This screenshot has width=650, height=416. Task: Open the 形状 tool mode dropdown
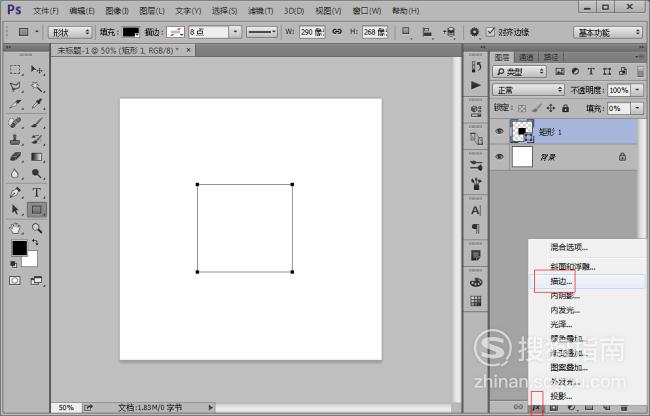pos(69,32)
